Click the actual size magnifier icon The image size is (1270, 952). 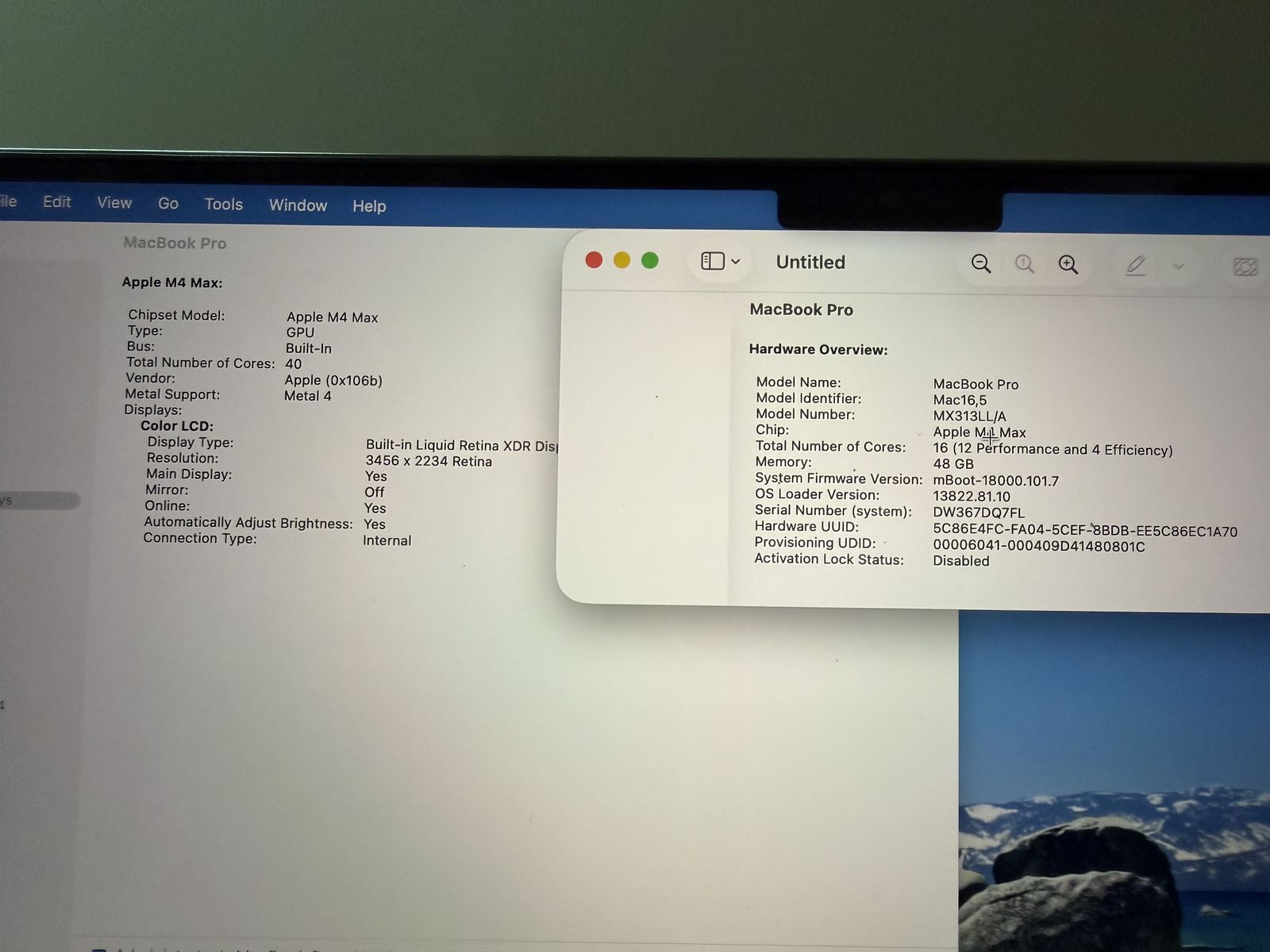(1025, 264)
